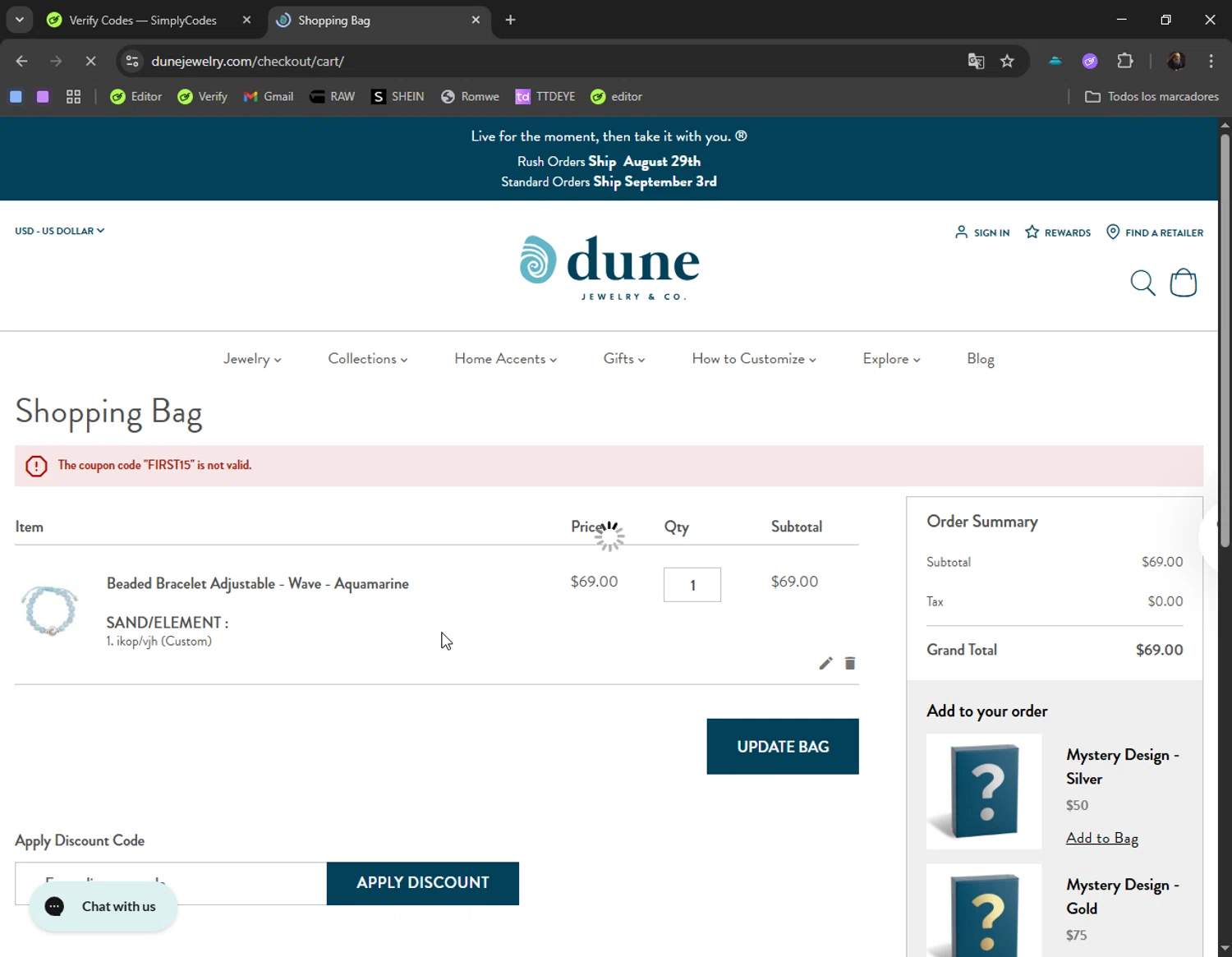Screen dimensions: 1232x957
Task: Open the aquamarine bracelet thumbnail
Action: [49, 610]
